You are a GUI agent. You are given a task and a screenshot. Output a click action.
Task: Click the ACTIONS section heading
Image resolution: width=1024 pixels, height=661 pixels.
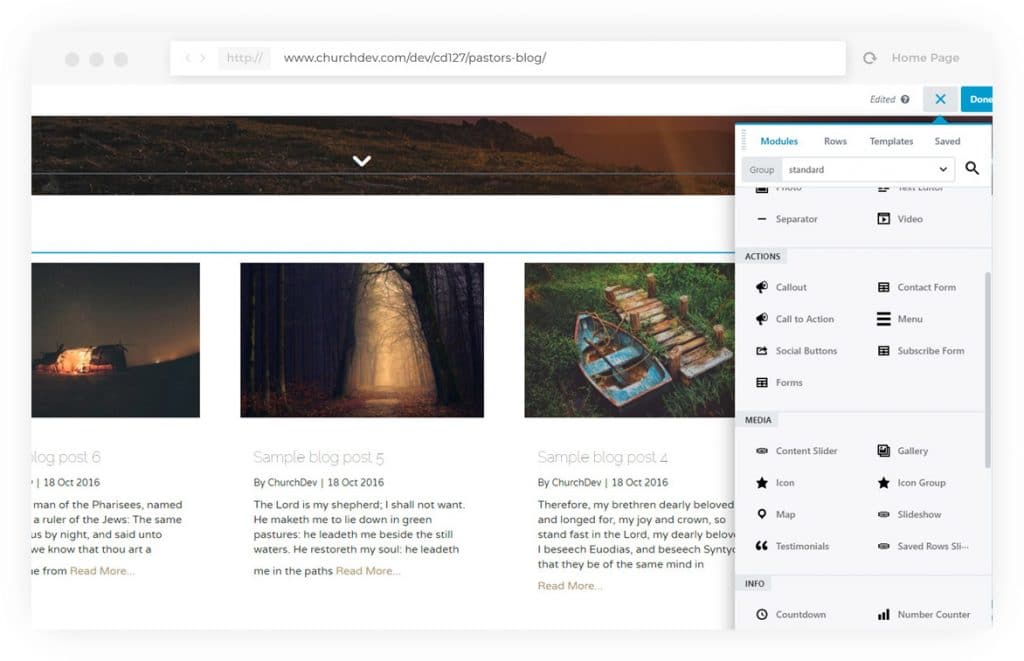pyautogui.click(x=763, y=257)
